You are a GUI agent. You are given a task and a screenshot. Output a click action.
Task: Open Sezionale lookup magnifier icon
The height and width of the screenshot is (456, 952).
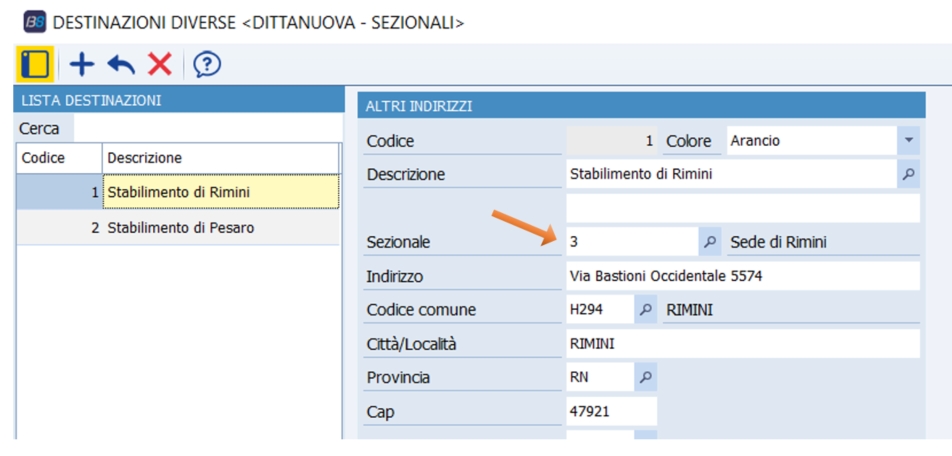tap(709, 242)
